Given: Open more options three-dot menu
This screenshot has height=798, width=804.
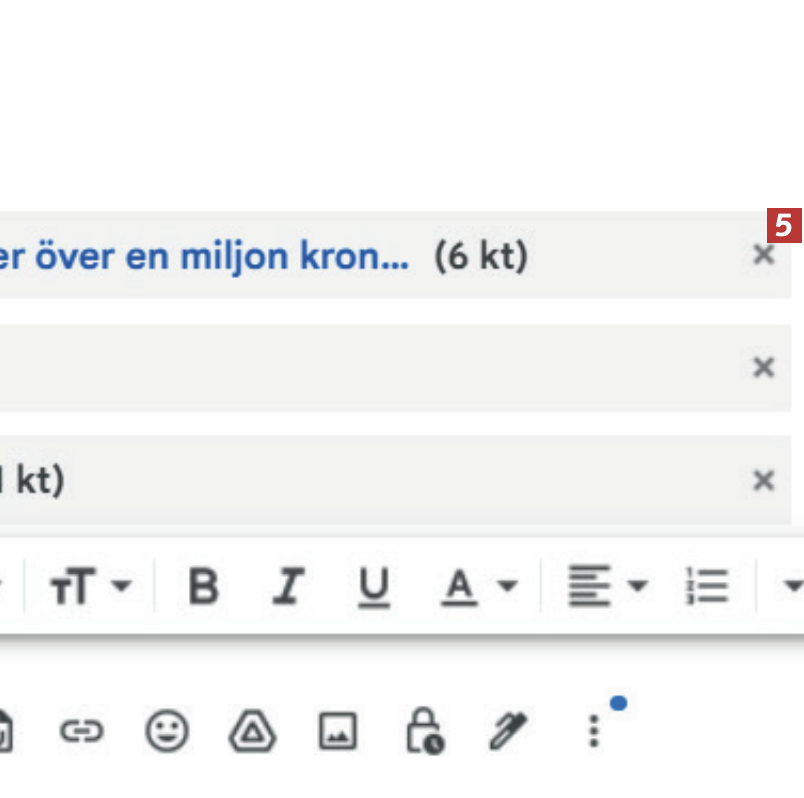Looking at the screenshot, I should tap(594, 733).
